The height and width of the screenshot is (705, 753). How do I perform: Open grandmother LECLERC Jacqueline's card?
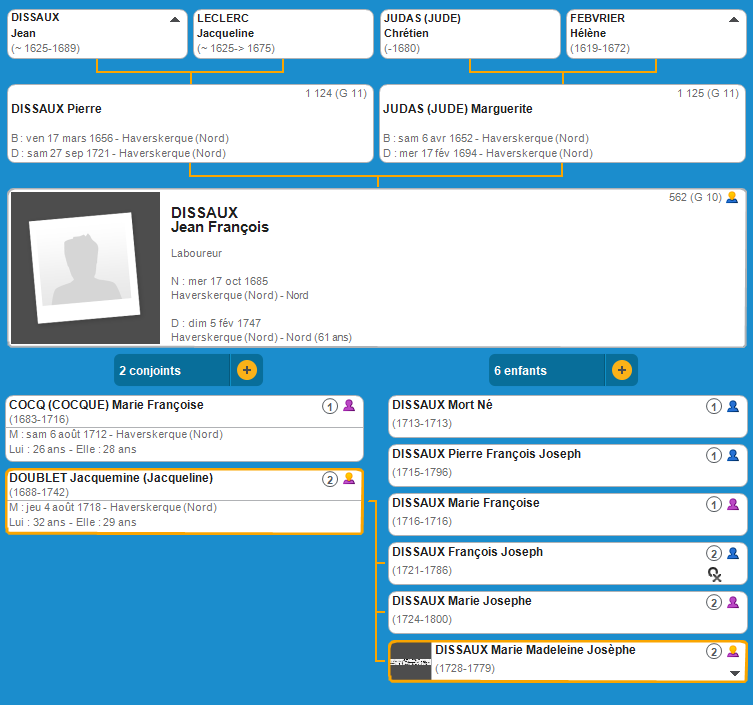coord(283,34)
